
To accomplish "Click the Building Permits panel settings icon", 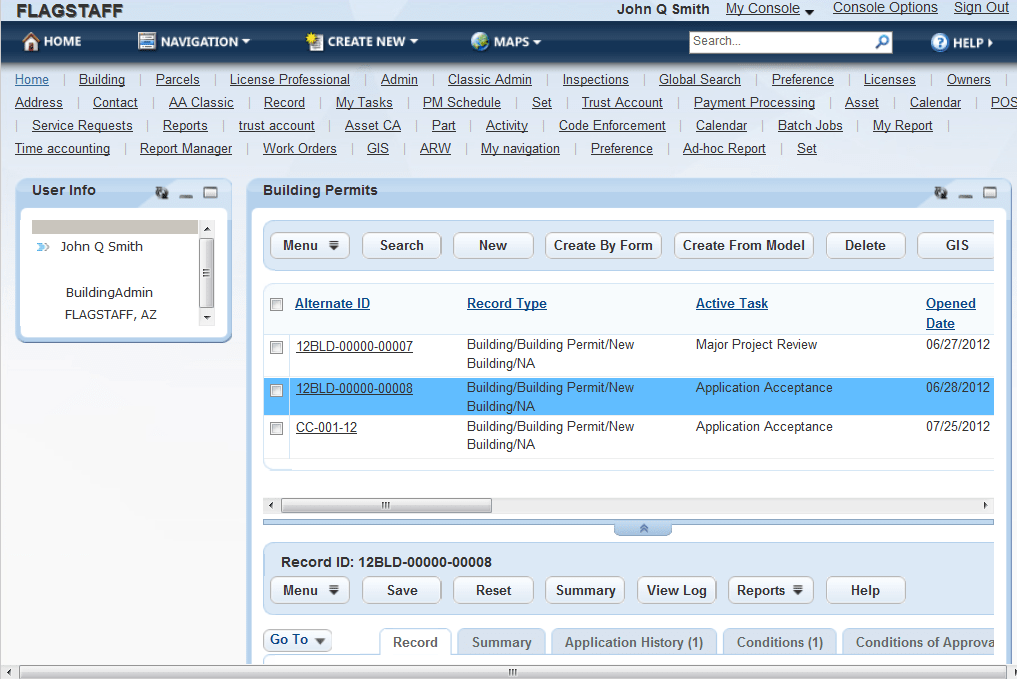I will coord(940,192).
